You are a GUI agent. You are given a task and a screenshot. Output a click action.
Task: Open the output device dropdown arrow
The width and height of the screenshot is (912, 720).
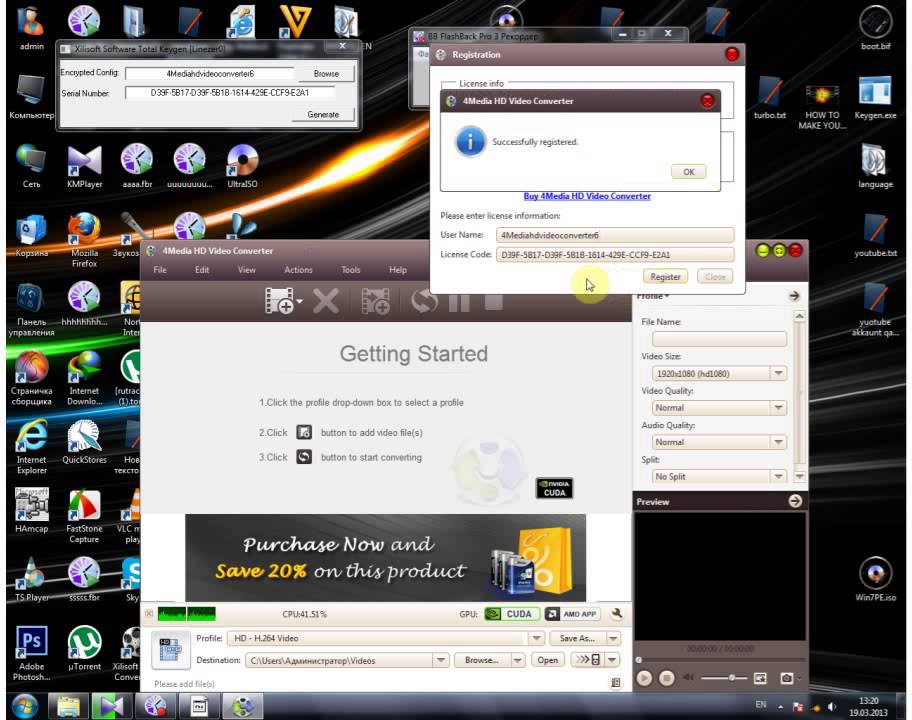612,660
